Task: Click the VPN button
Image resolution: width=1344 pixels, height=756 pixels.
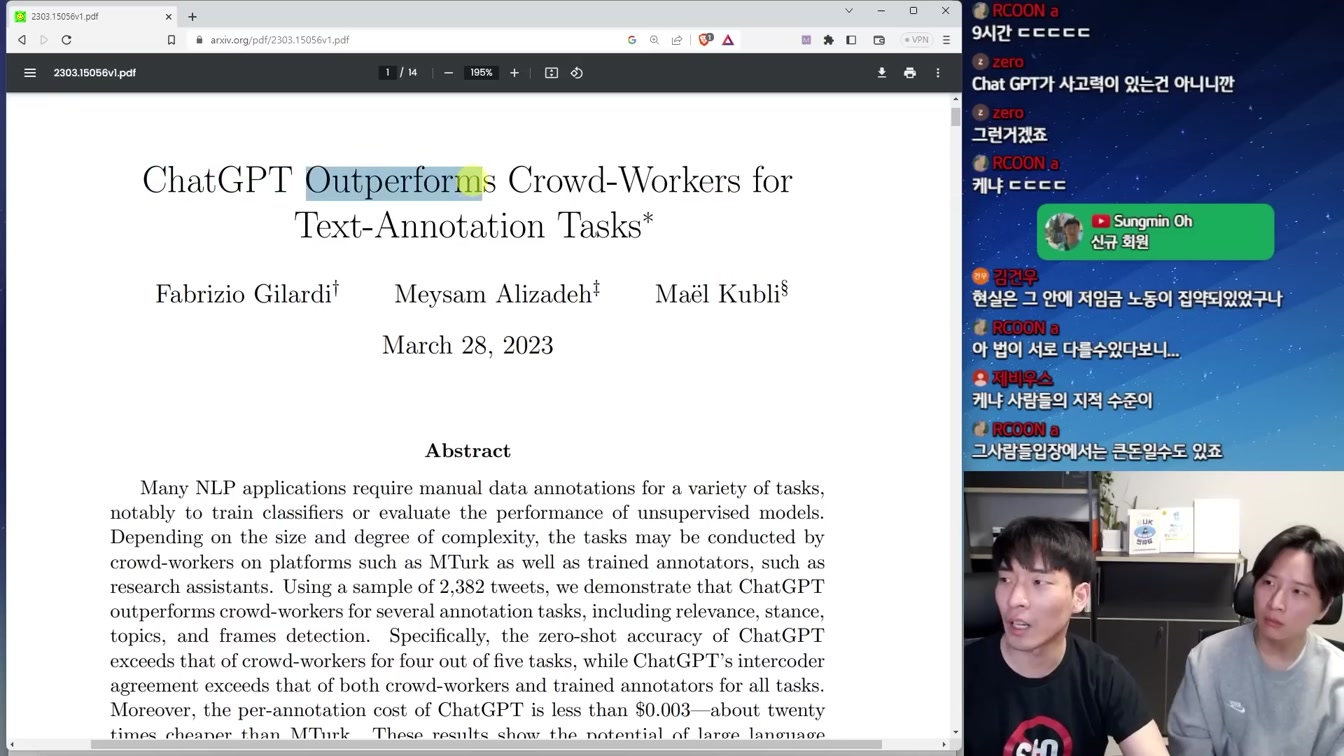Action: tap(916, 40)
